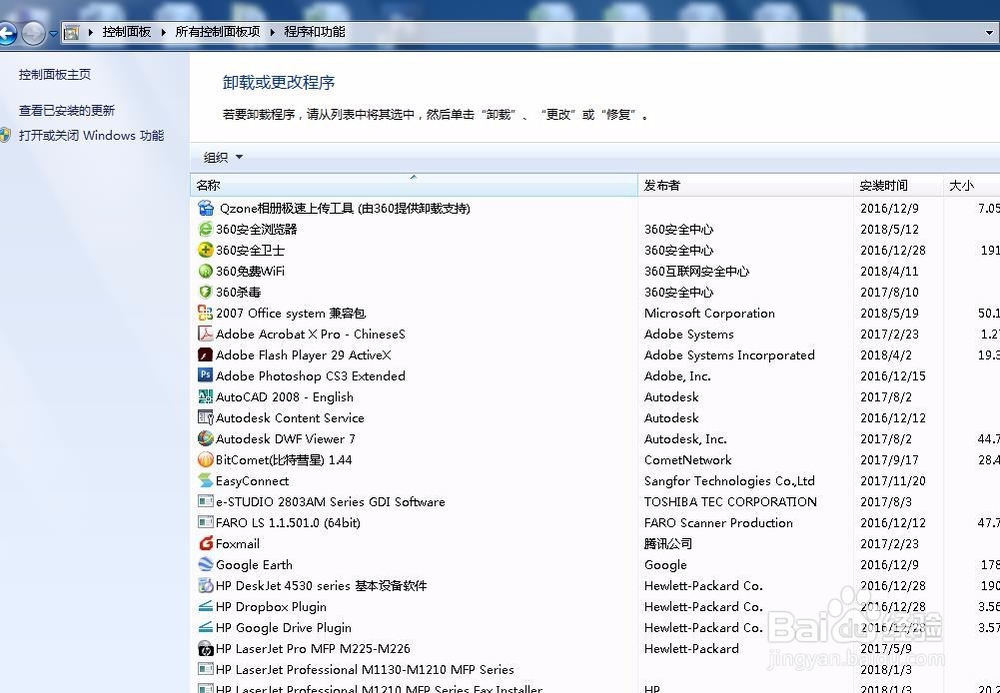
Task: Click the EasyConnect program icon
Action: pos(205,481)
